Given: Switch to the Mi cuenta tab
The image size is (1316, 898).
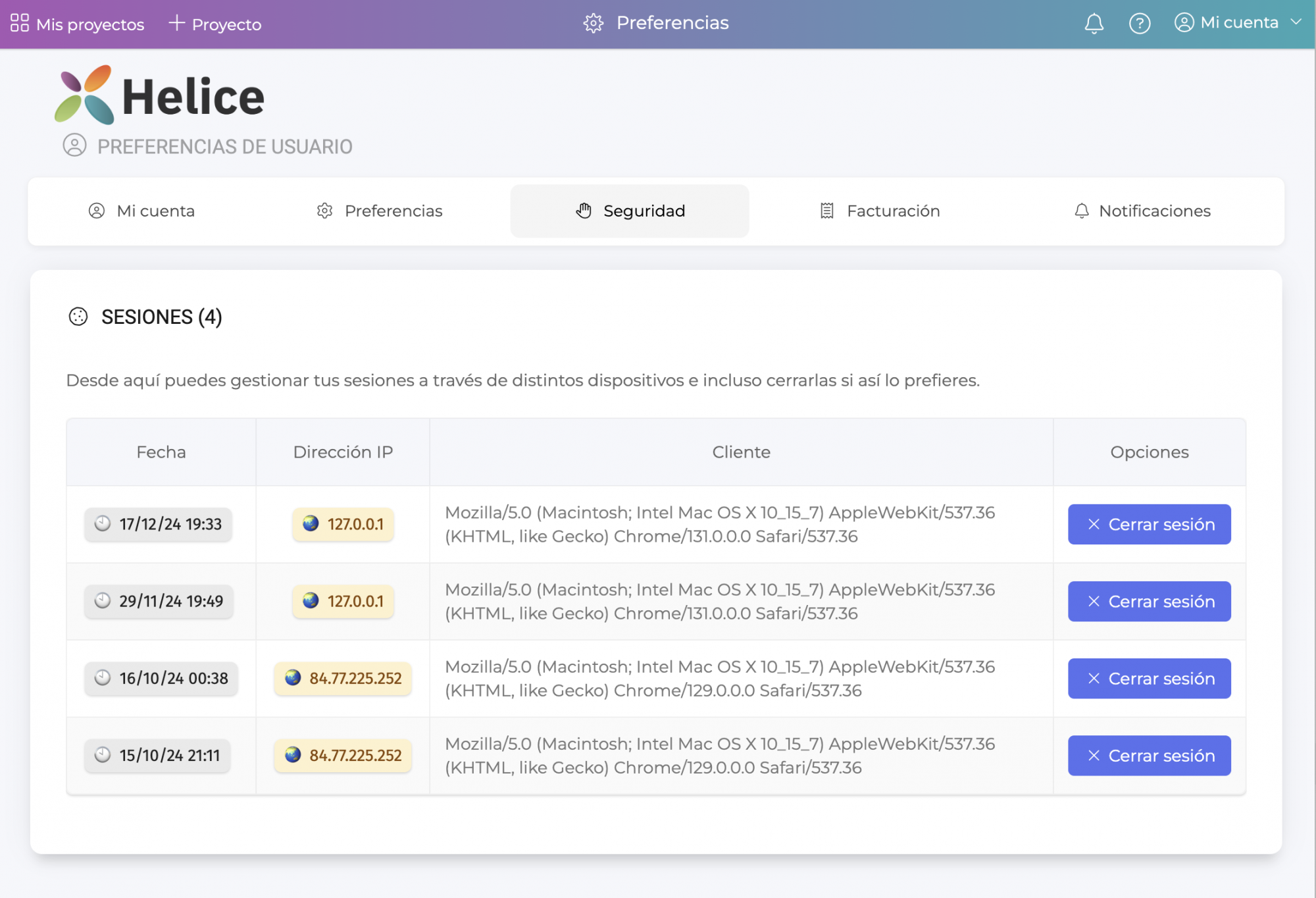Looking at the screenshot, I should pyautogui.click(x=142, y=211).
